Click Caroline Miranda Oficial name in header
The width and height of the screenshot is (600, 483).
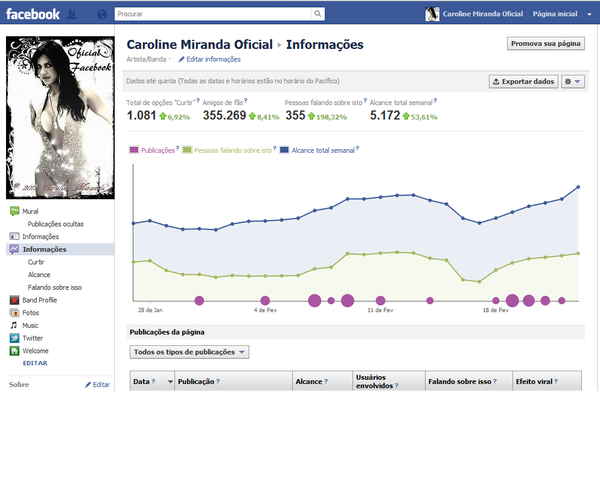[x=483, y=14]
